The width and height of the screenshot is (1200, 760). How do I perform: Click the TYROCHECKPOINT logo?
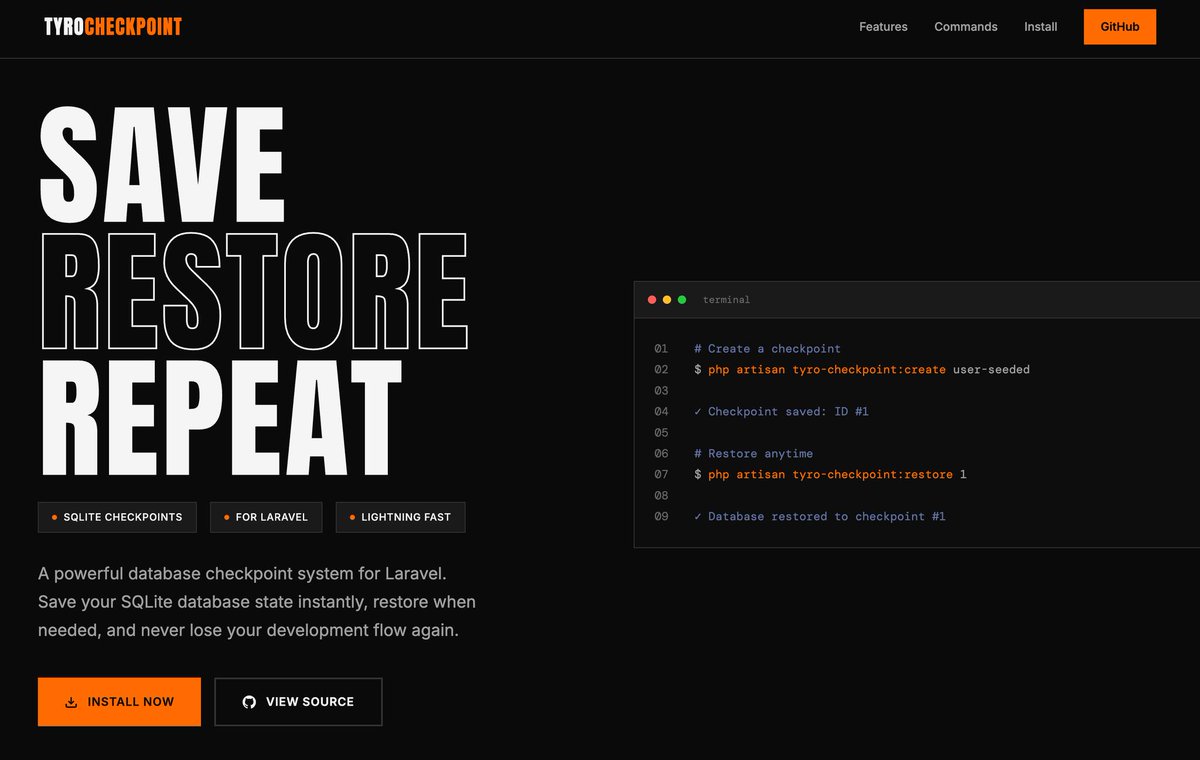coord(113,27)
